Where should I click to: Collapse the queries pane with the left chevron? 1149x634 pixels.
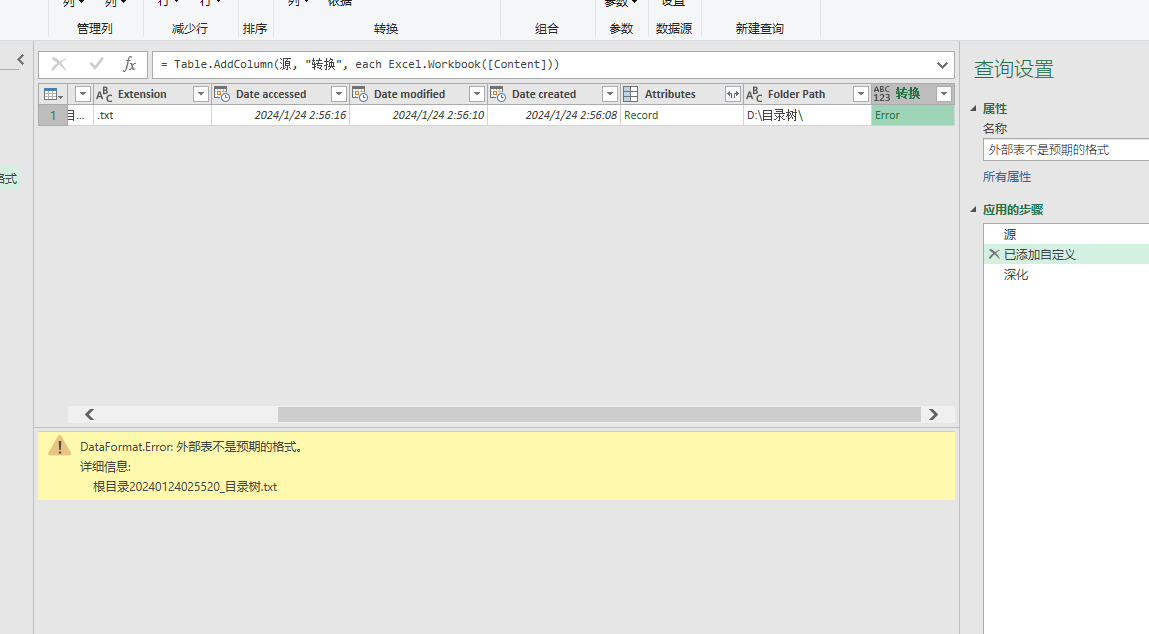tap(21, 58)
